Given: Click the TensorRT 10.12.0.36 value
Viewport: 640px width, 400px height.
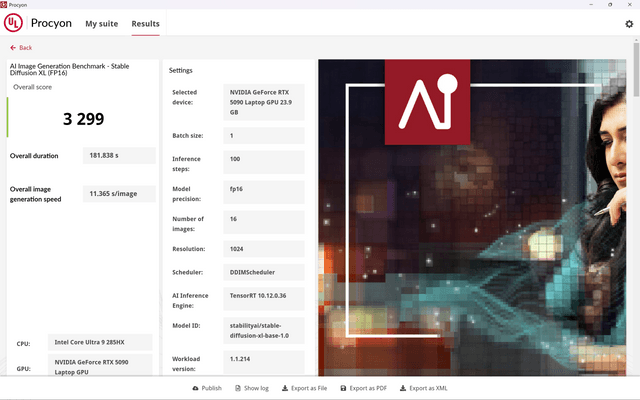Looking at the screenshot, I should [x=264, y=299].
